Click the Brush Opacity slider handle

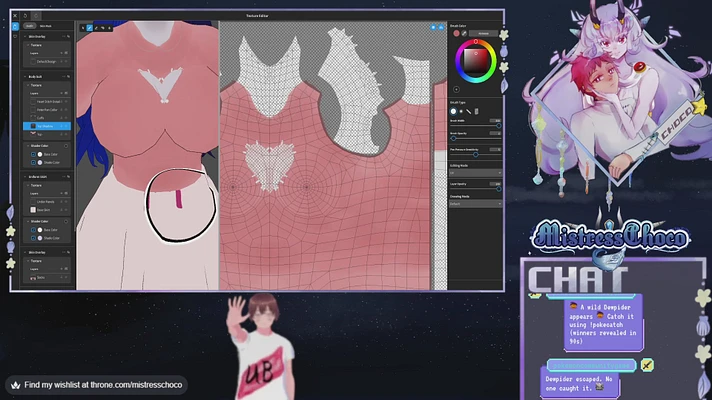coord(453,138)
